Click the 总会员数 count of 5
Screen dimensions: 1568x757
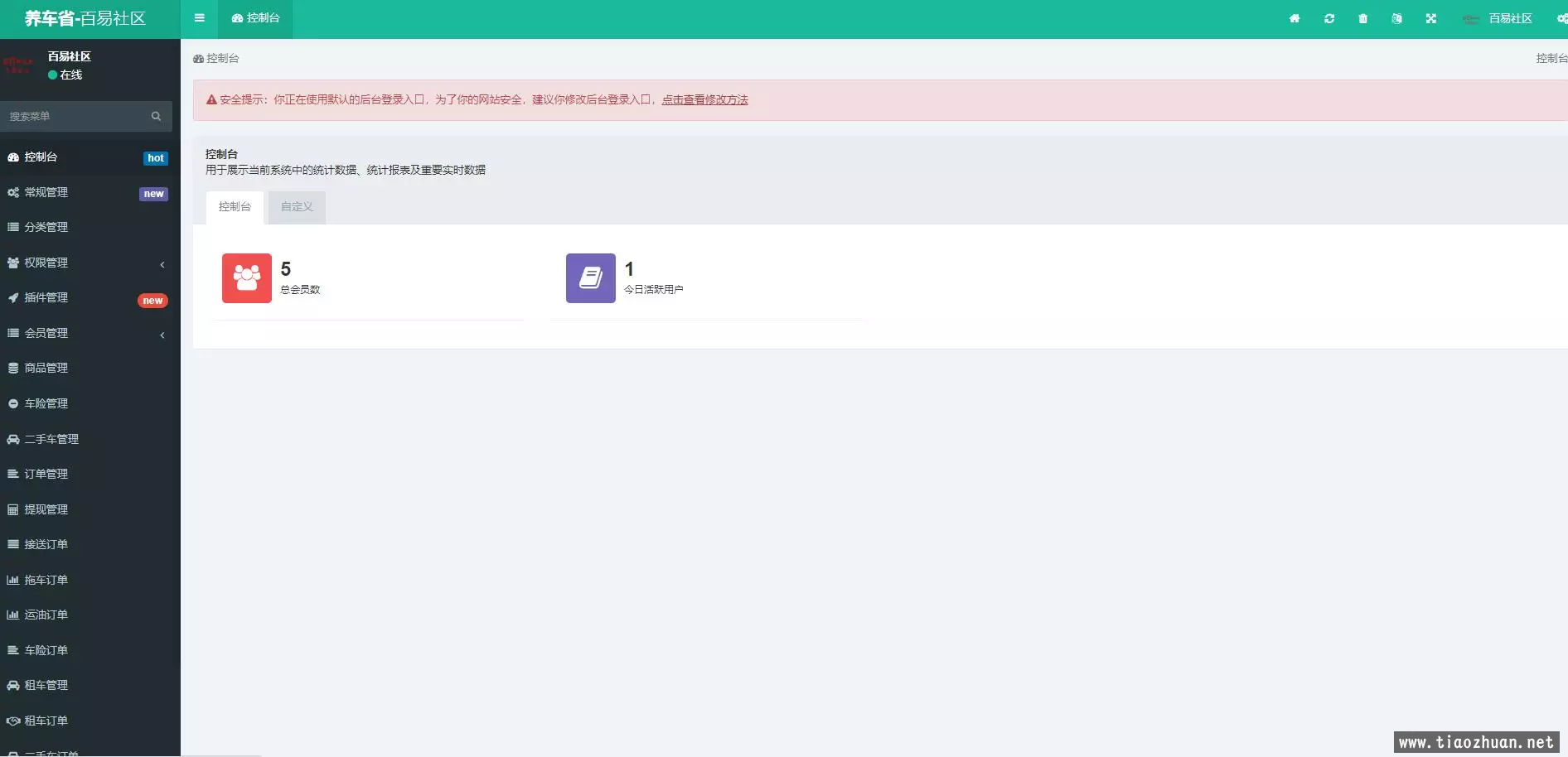286,269
